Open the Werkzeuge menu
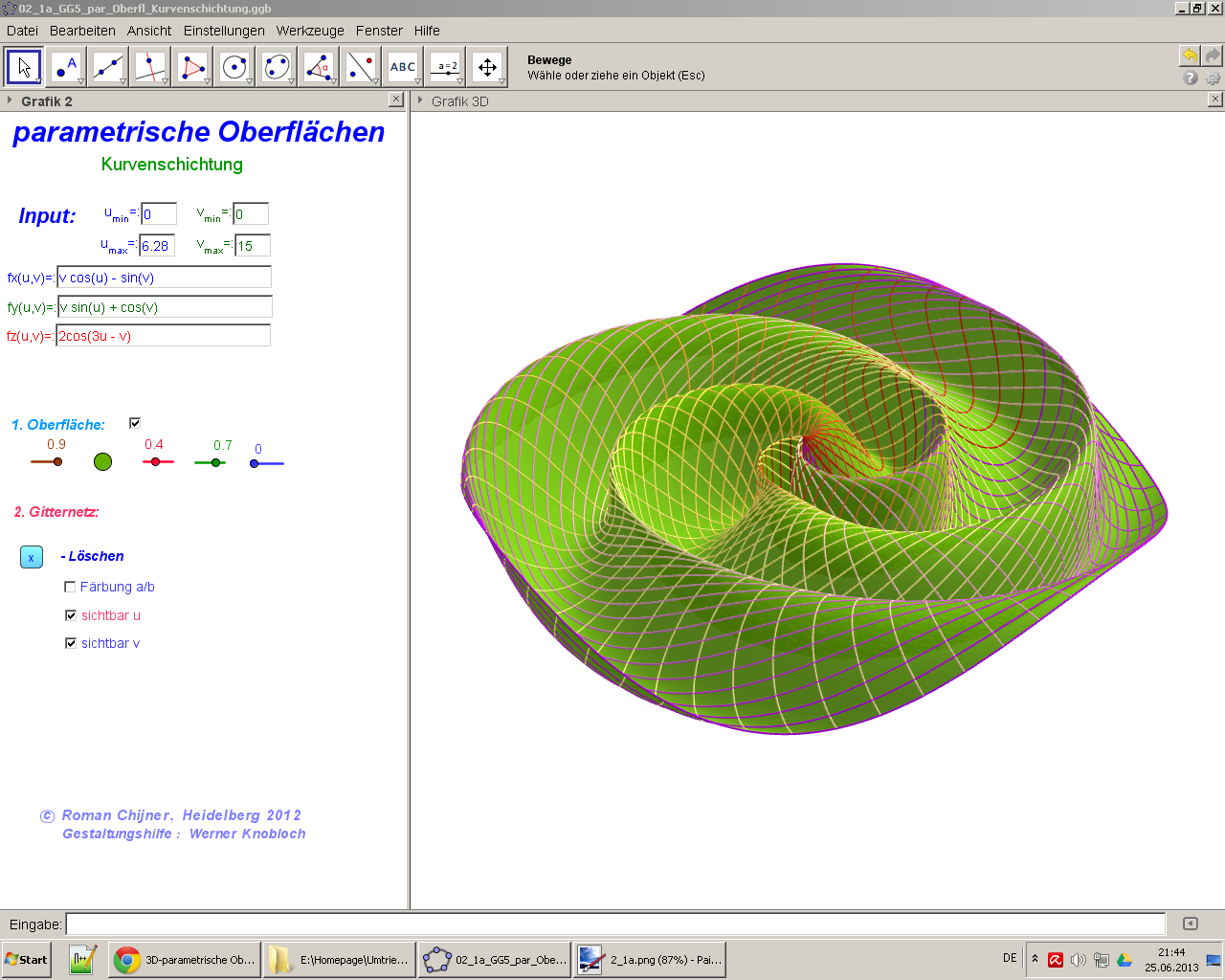The width and height of the screenshot is (1225, 980). pyautogui.click(x=310, y=31)
